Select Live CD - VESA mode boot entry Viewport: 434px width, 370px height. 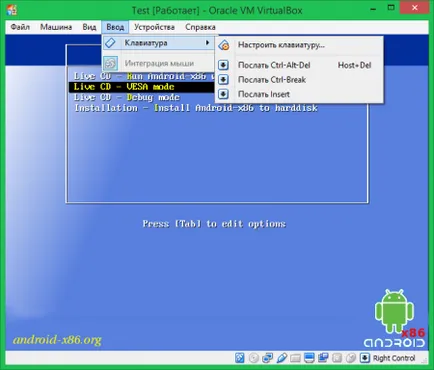point(142,87)
